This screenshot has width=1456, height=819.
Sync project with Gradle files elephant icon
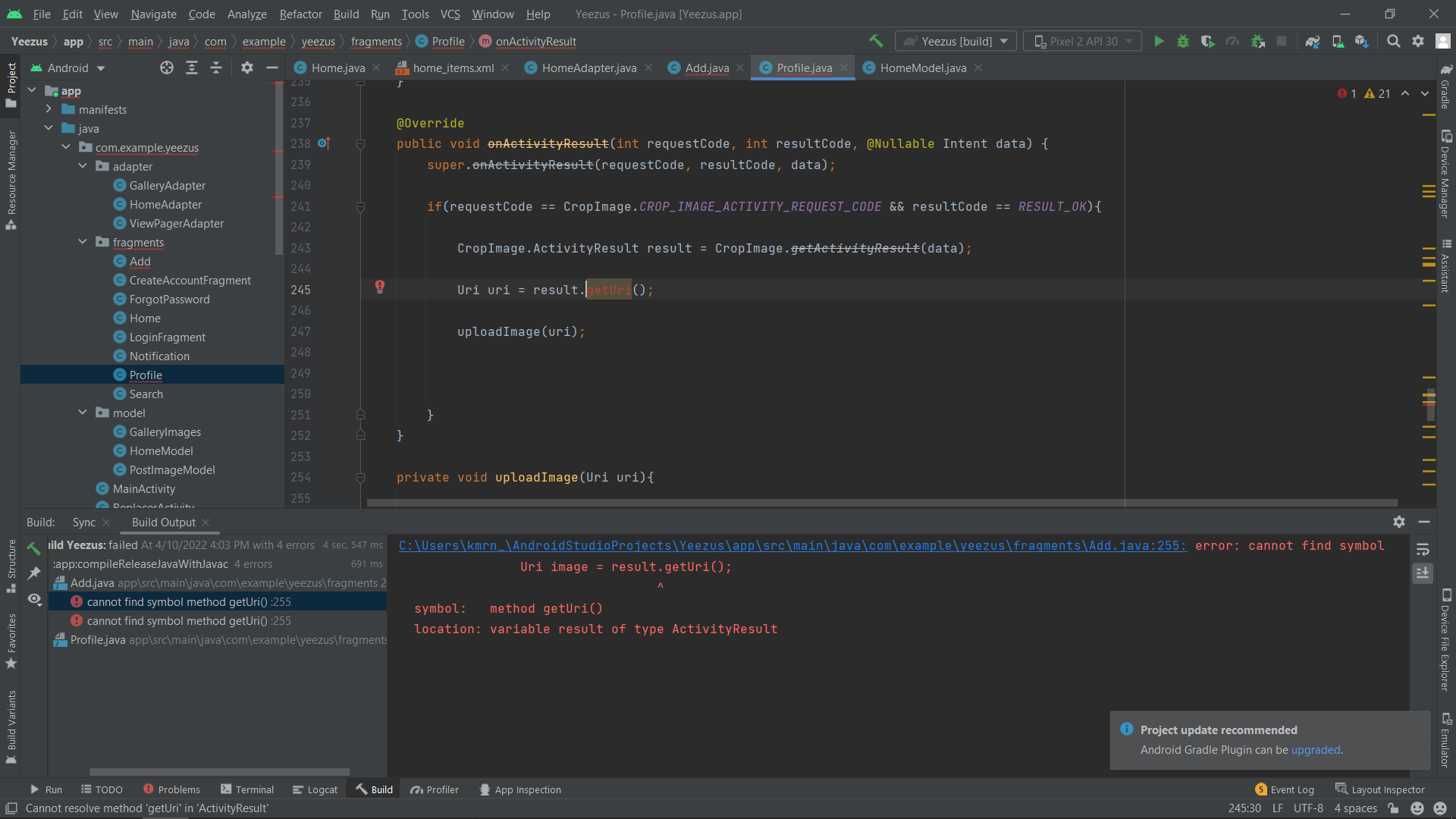[1313, 41]
